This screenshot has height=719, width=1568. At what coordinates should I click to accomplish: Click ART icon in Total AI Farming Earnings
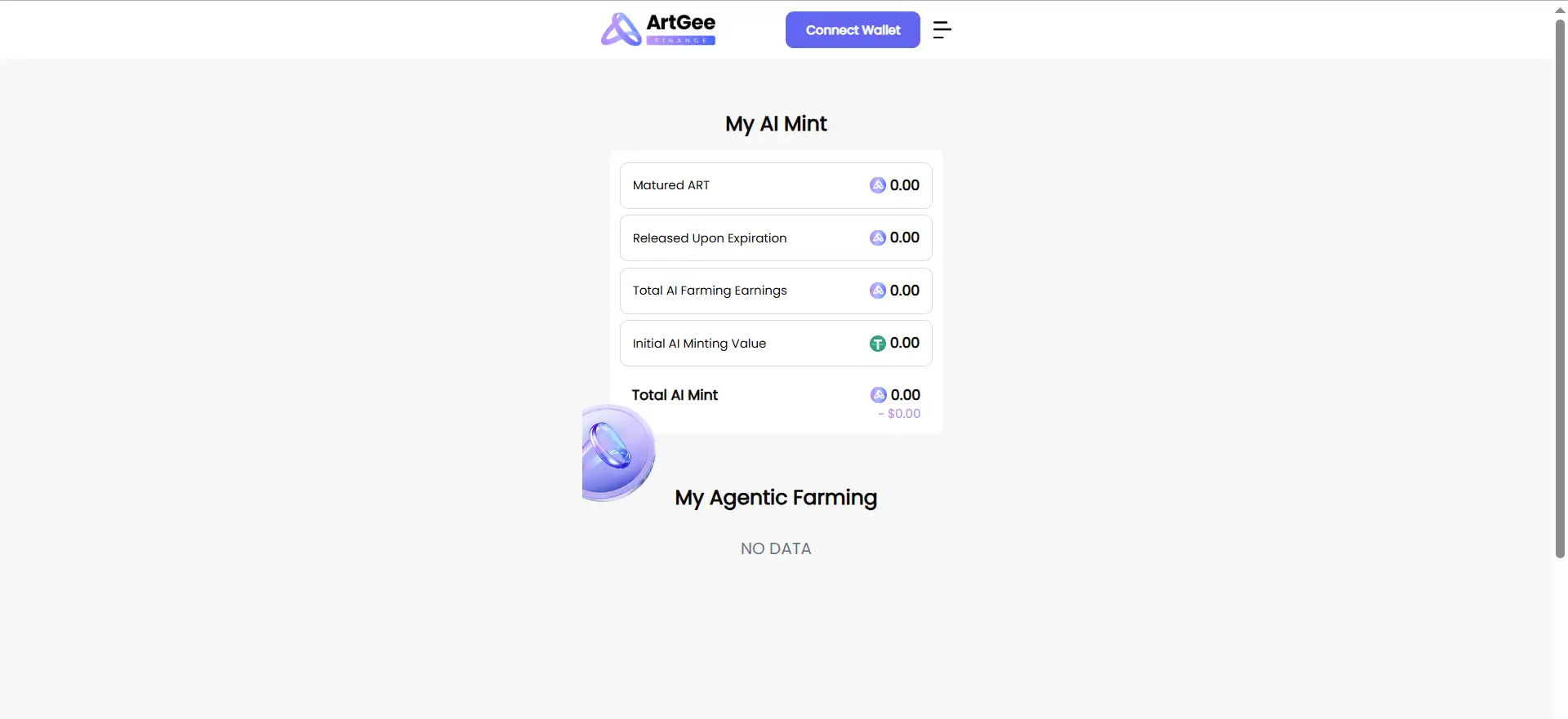(878, 291)
